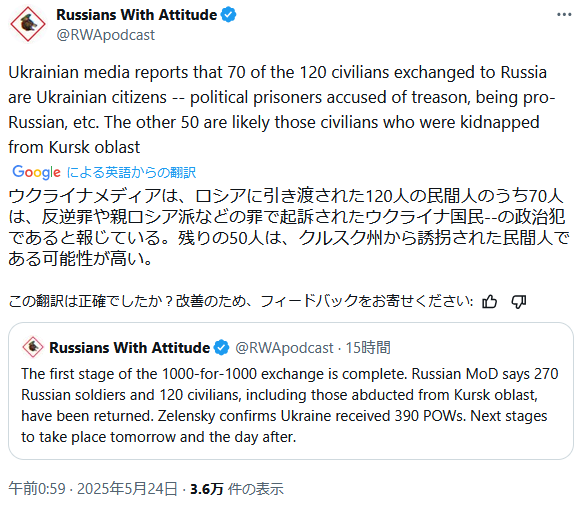
Task: Click the verified badge in the quoted tweet
Action: (221, 348)
